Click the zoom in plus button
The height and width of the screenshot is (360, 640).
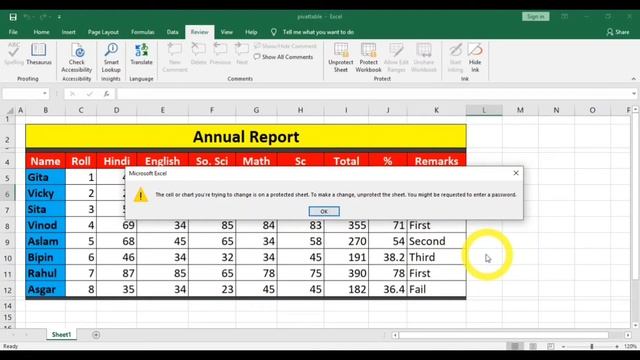pyautogui.click(x=617, y=347)
